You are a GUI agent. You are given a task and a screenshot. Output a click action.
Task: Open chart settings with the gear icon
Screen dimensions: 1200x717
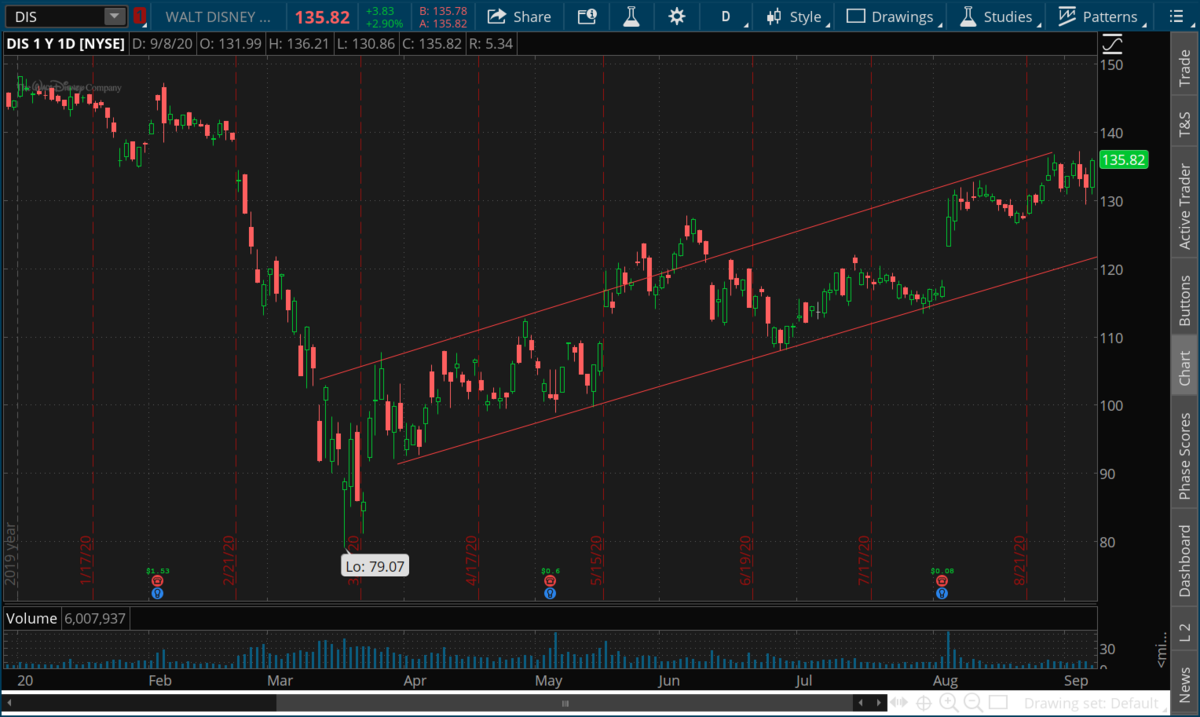tap(677, 16)
